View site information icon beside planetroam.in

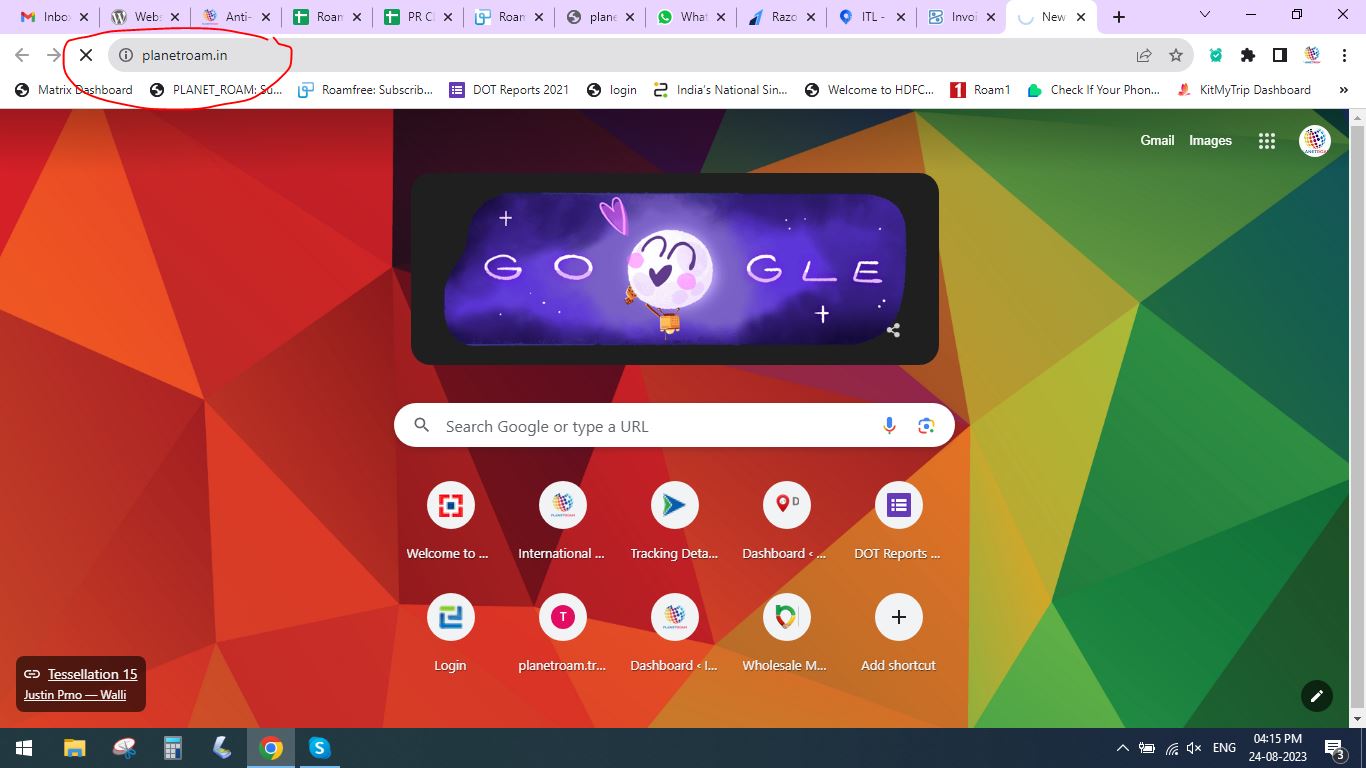(126, 55)
